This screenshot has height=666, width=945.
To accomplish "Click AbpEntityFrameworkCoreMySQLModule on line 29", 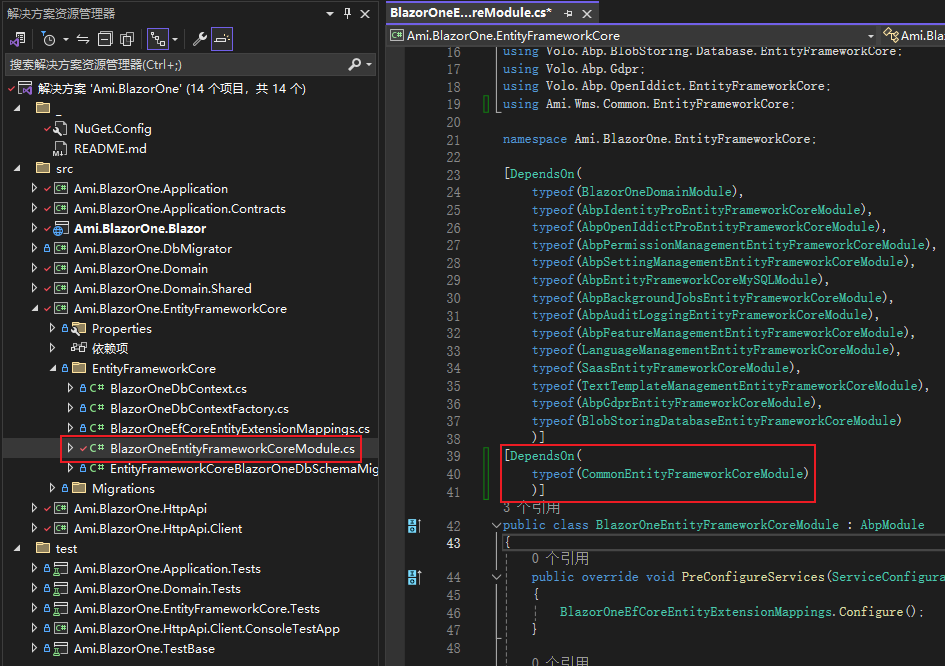I will pyautogui.click(x=700, y=280).
